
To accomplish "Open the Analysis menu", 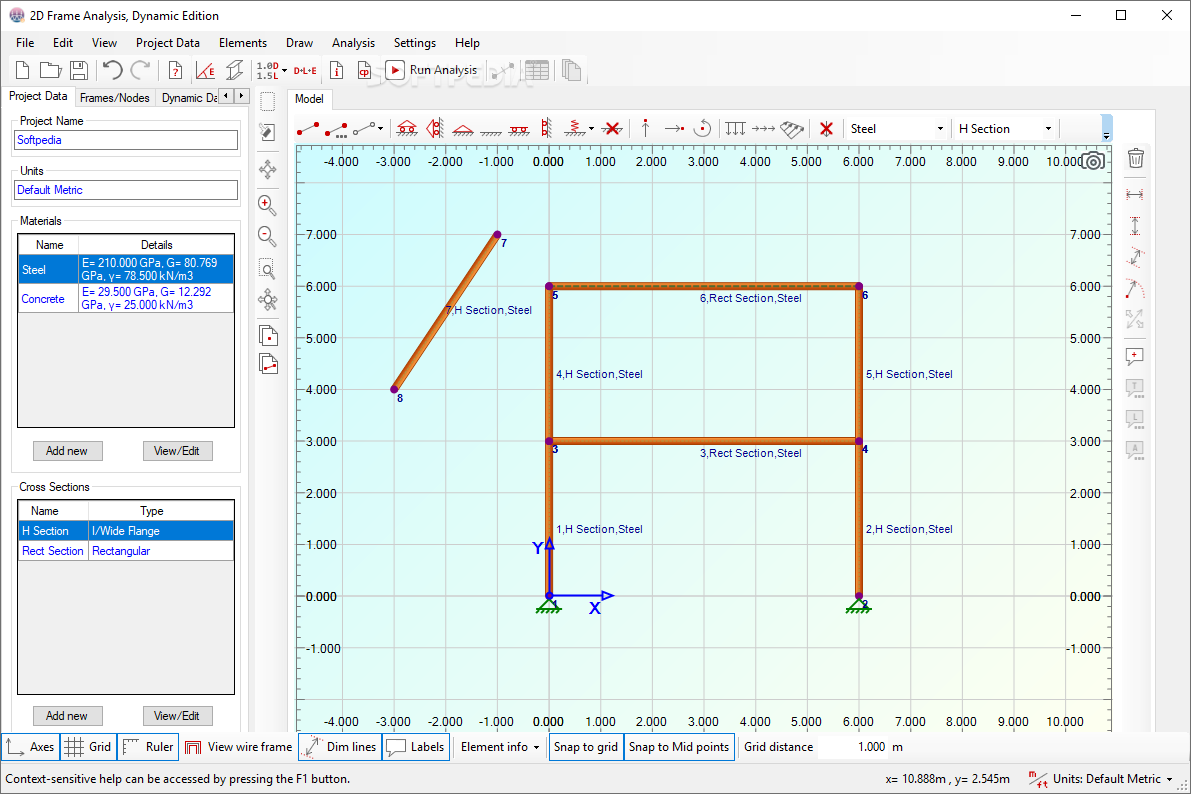I will pos(353,43).
